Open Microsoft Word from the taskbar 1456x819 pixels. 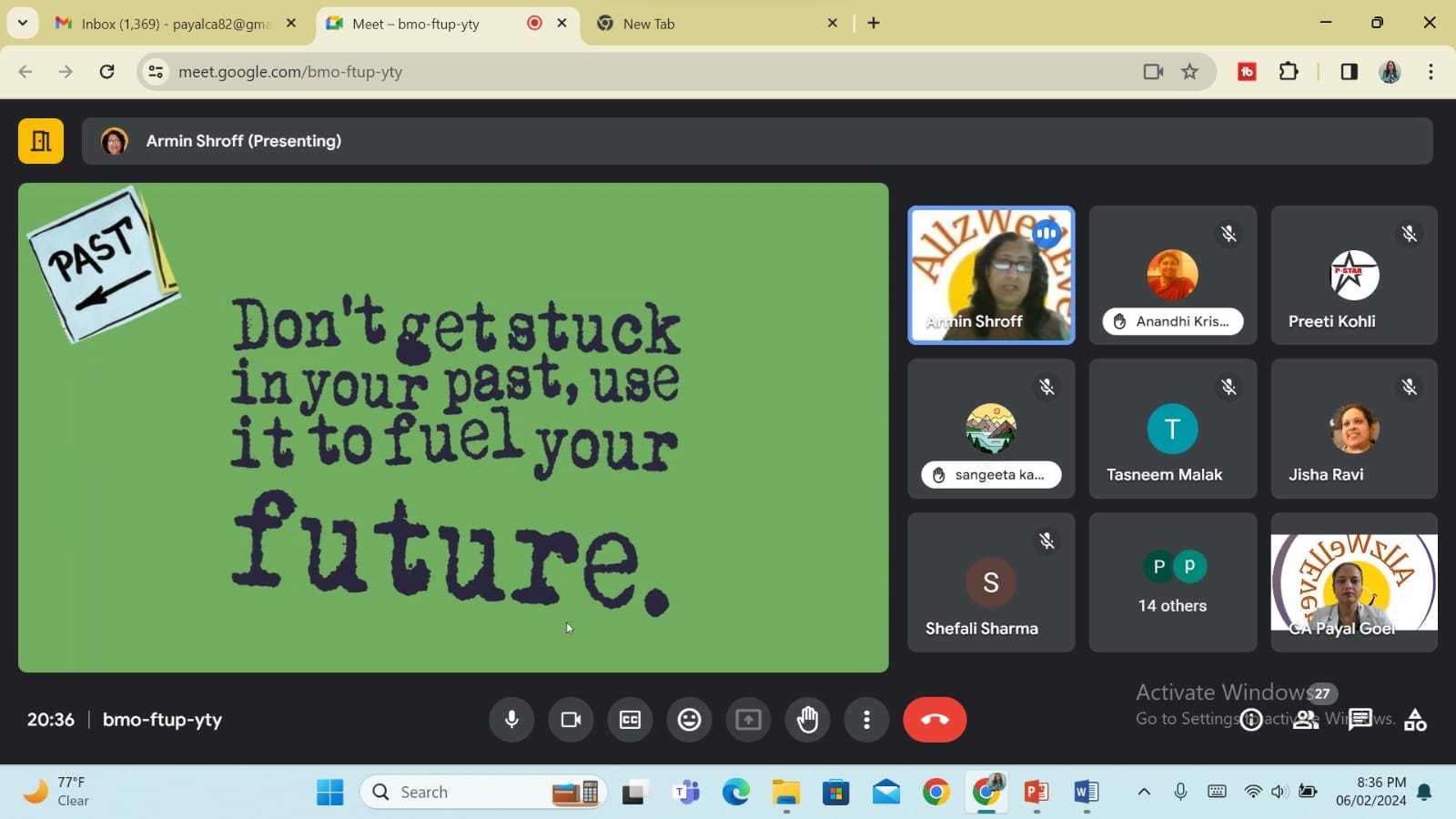pos(1086,793)
